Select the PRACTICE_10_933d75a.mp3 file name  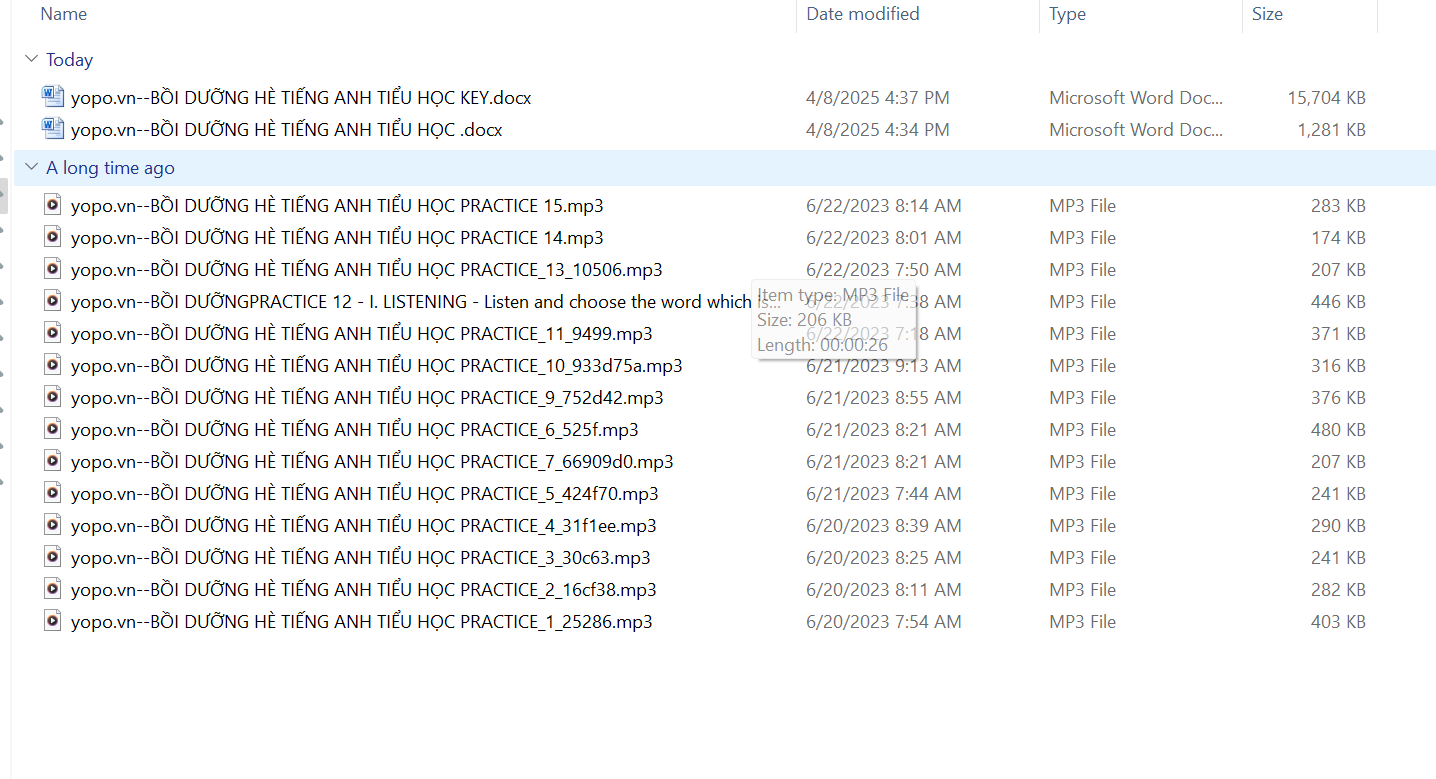tap(376, 365)
